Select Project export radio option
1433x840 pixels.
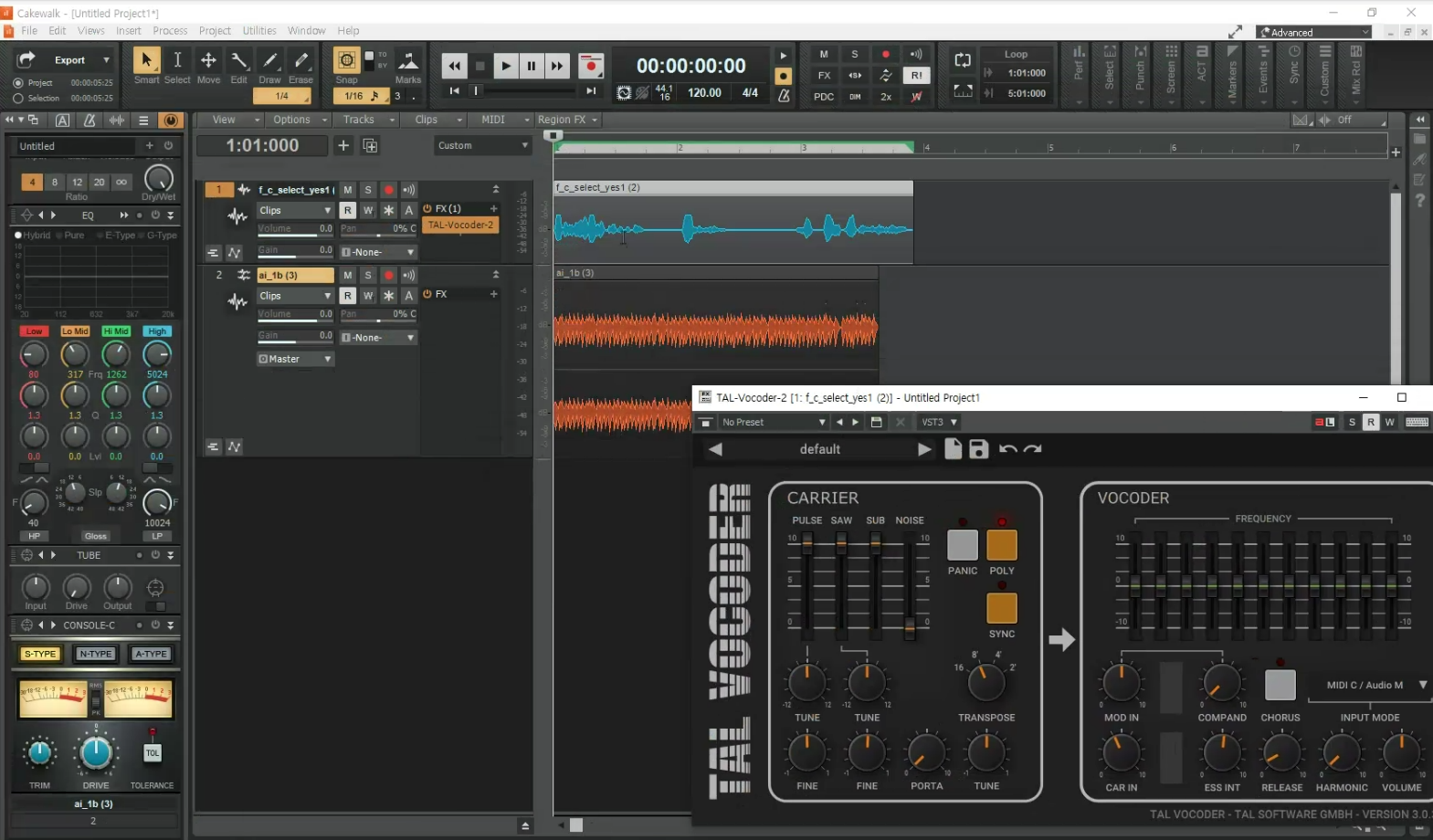point(18,82)
